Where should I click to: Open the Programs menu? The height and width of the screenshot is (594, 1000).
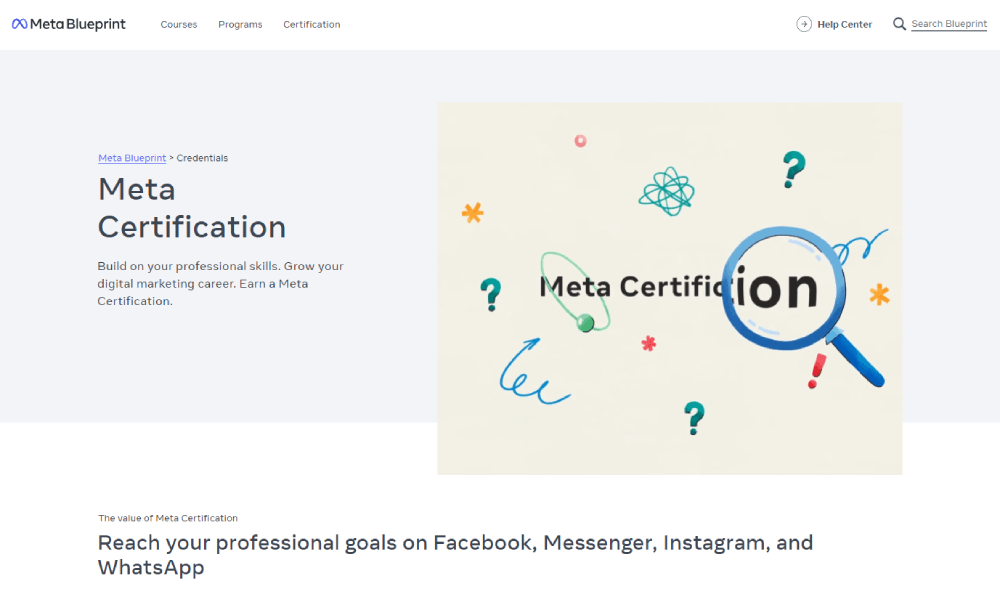click(x=240, y=24)
